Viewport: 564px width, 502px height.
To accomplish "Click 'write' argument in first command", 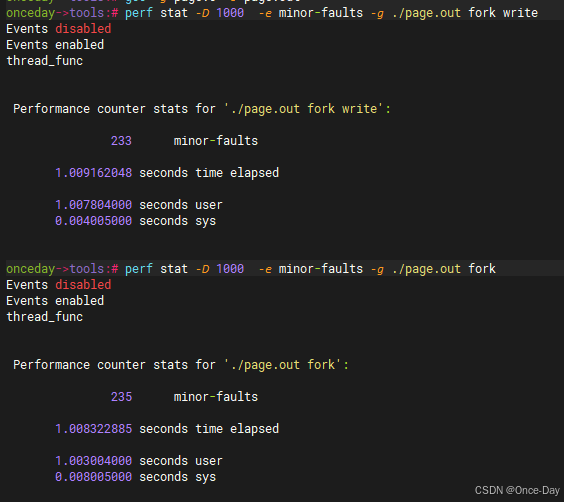I will click(x=520, y=13).
